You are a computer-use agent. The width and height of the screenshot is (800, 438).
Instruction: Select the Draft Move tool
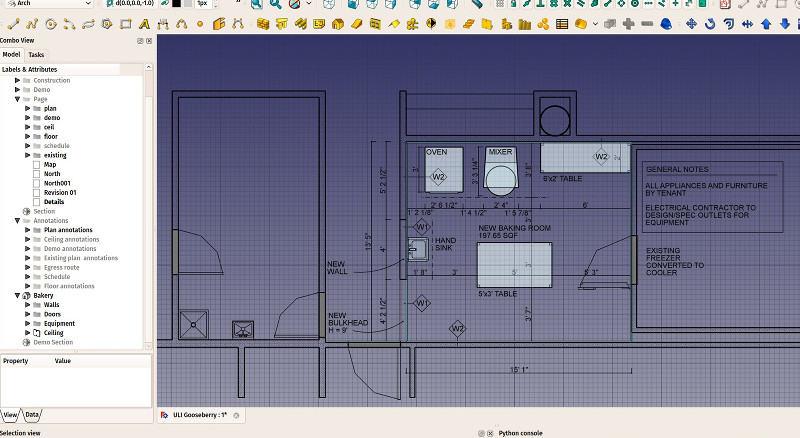pyautogui.click(x=691, y=24)
